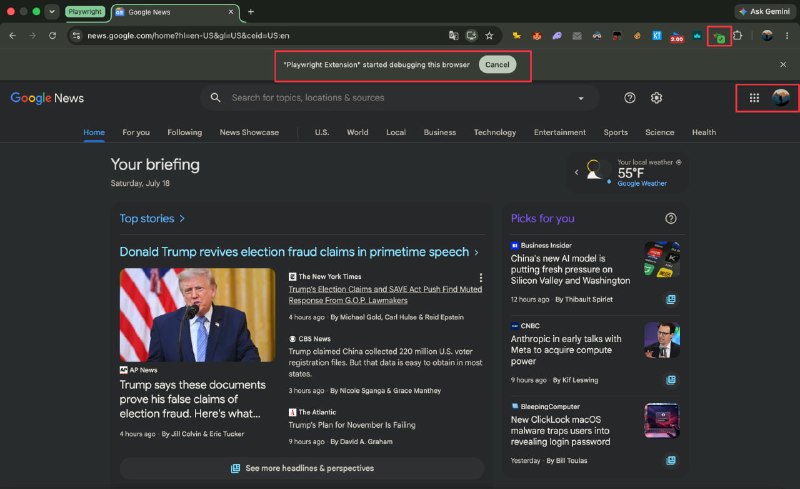Open See more headlines & perspectives
This screenshot has height=489, width=800.
pos(302,468)
